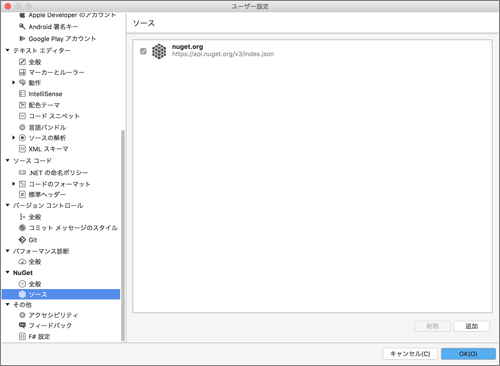Collapse the テキスト エディター section
Viewport: 500px width, 366px height.
pyautogui.click(x=8, y=50)
